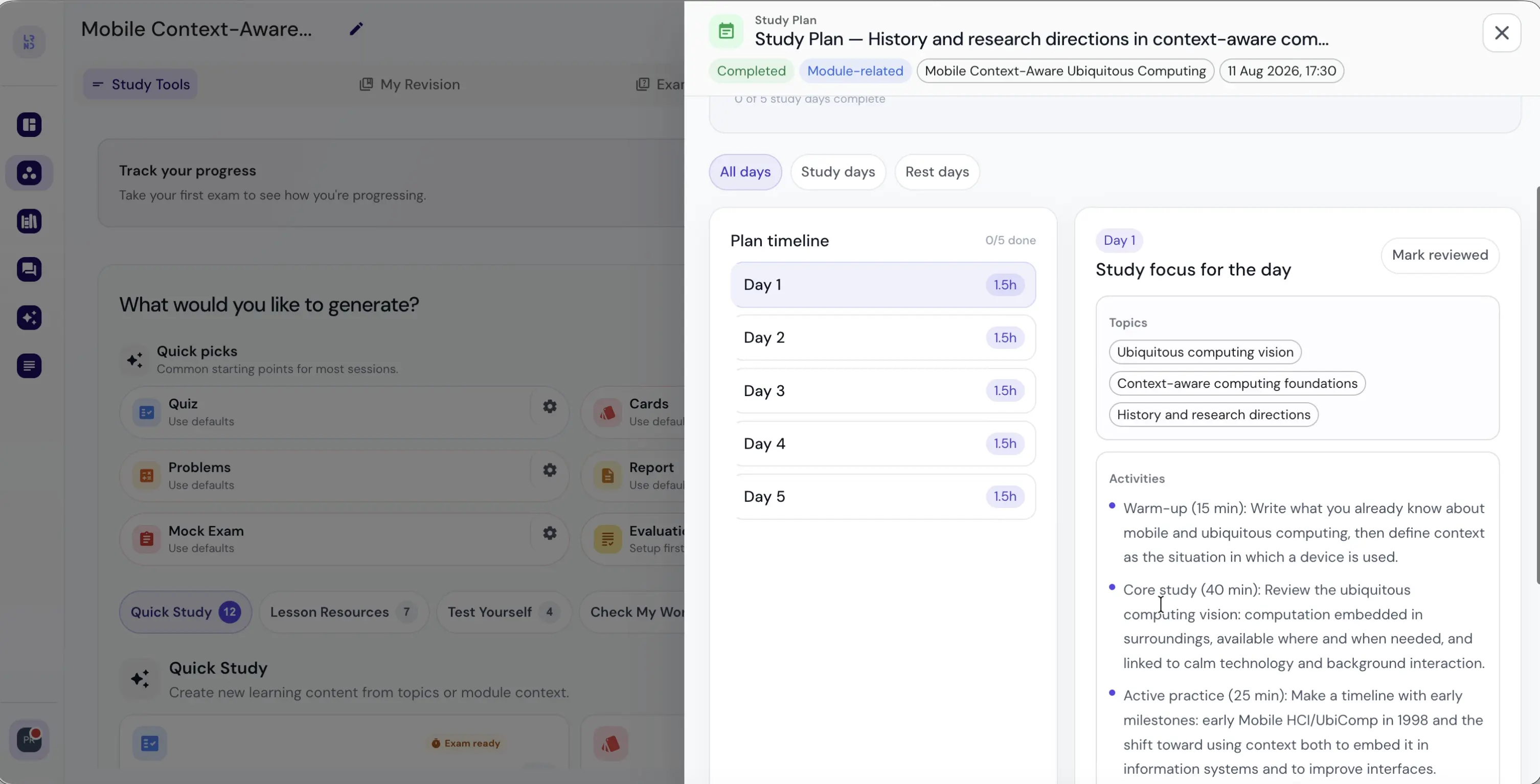
Task: Close the Study Plan panel
Action: pos(1501,33)
